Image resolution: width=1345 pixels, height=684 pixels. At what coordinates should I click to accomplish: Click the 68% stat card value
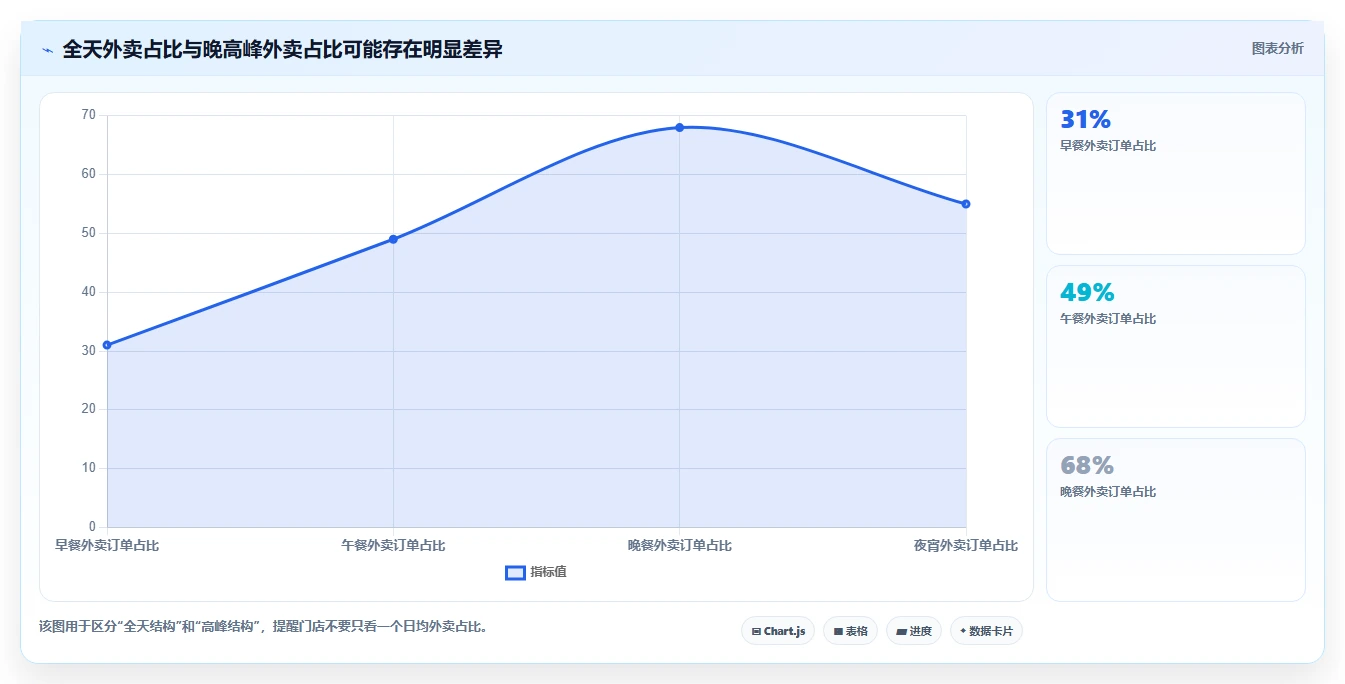[1087, 466]
